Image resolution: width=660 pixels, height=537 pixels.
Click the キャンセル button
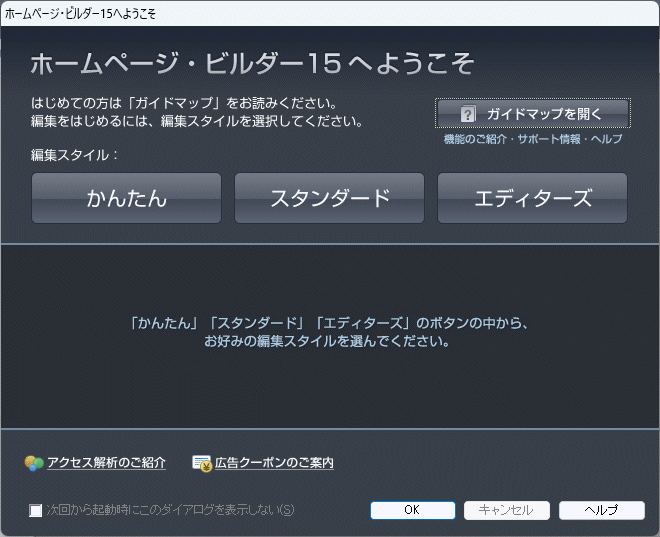point(507,510)
